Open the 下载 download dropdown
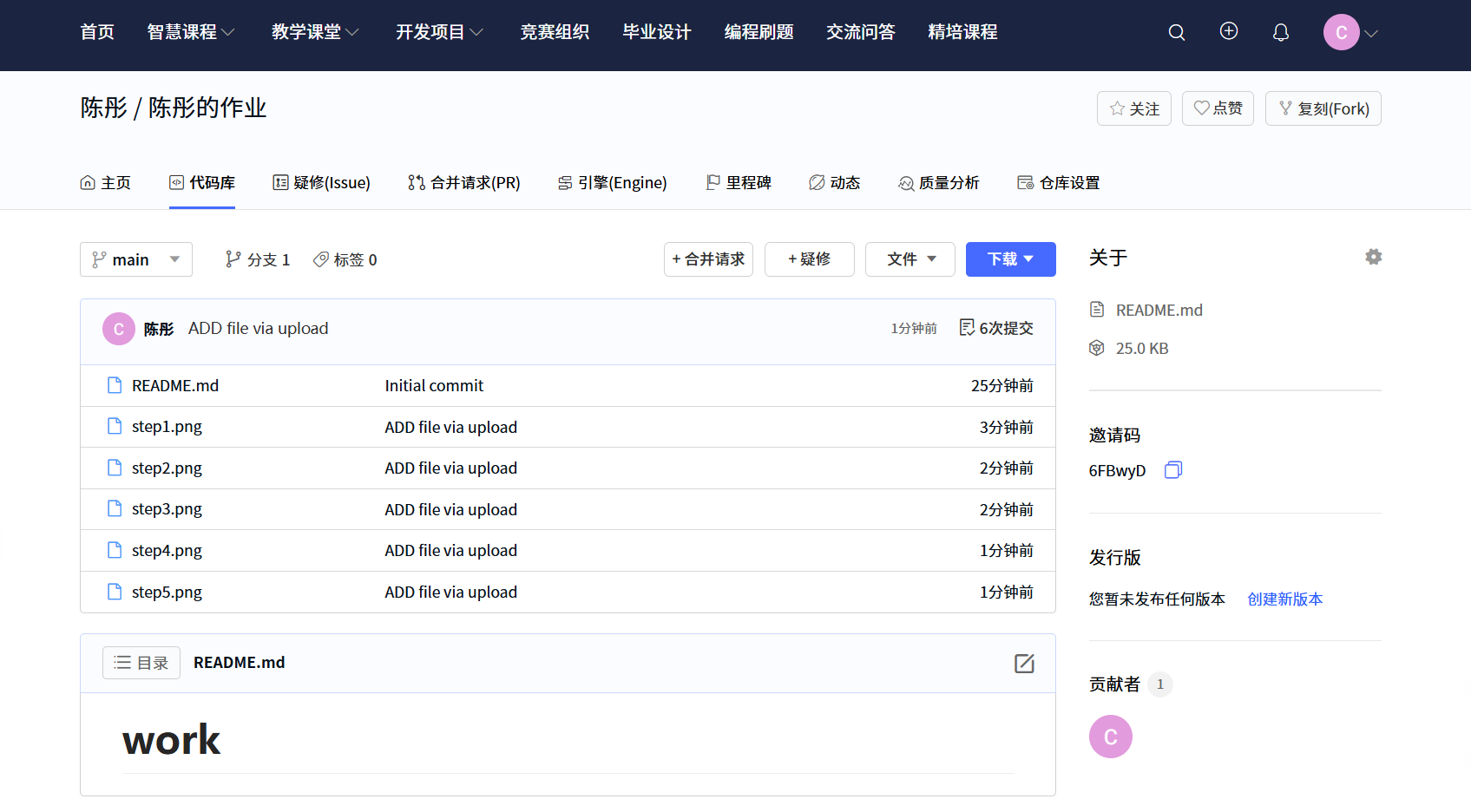 1010,259
